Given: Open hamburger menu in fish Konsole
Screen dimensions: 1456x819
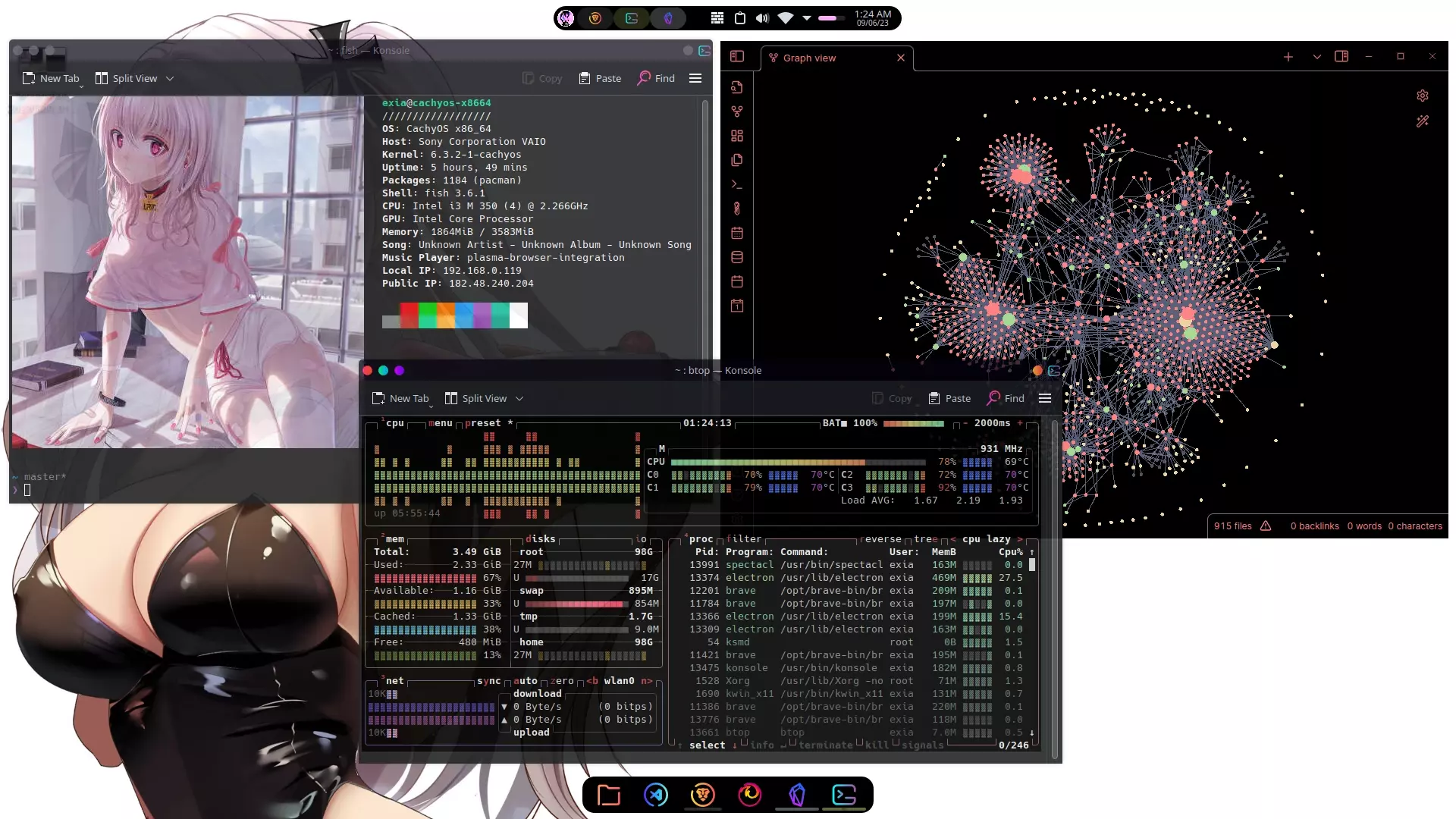Looking at the screenshot, I should click(695, 78).
